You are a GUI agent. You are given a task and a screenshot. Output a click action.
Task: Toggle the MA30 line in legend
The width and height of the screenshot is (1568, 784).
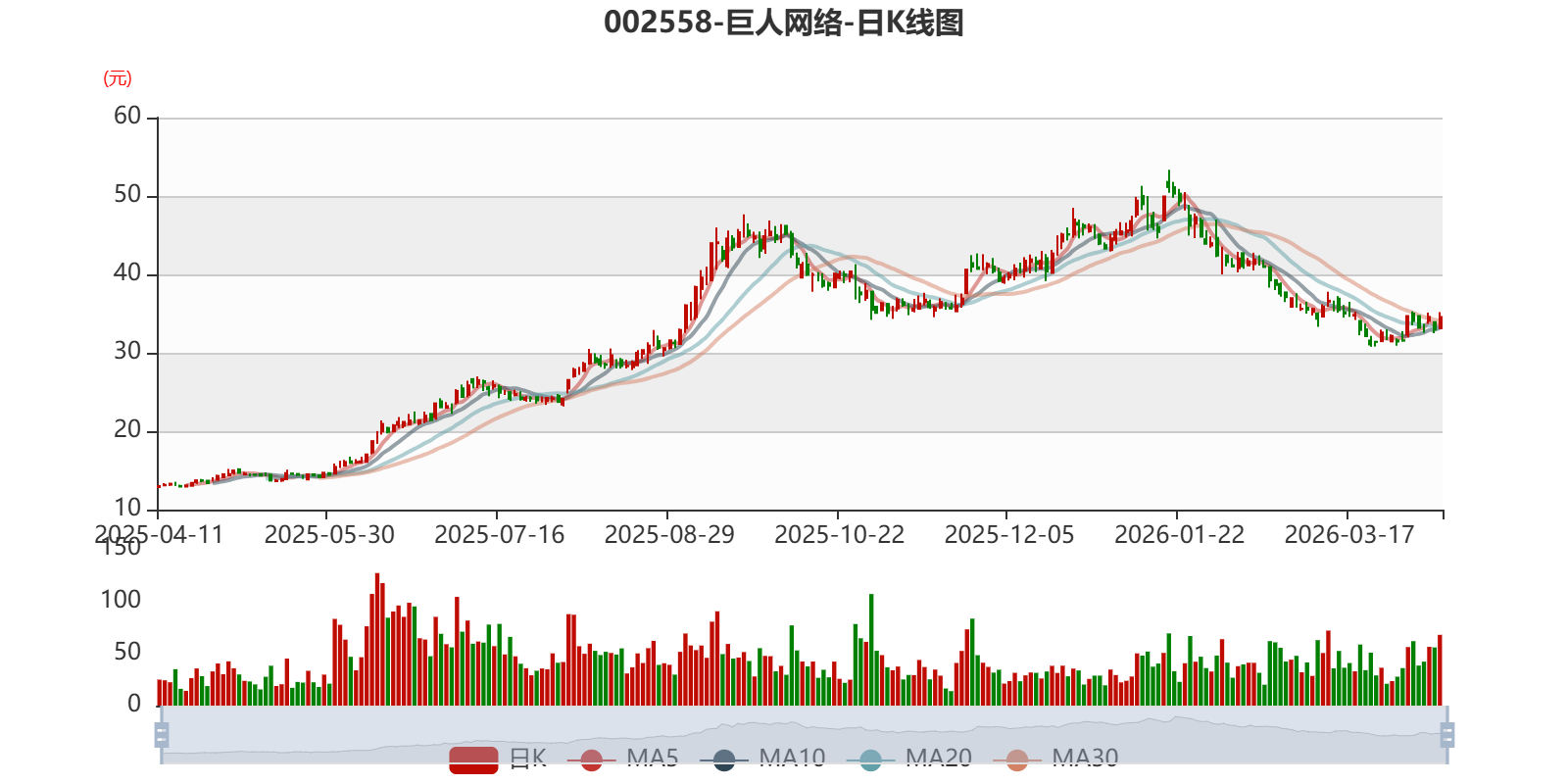point(1055,759)
